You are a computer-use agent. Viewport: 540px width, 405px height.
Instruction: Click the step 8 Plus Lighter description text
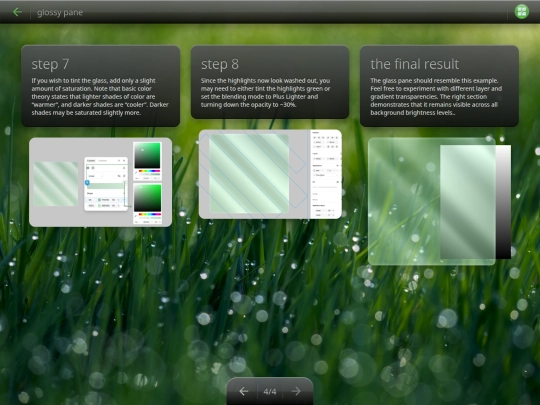coord(266,93)
